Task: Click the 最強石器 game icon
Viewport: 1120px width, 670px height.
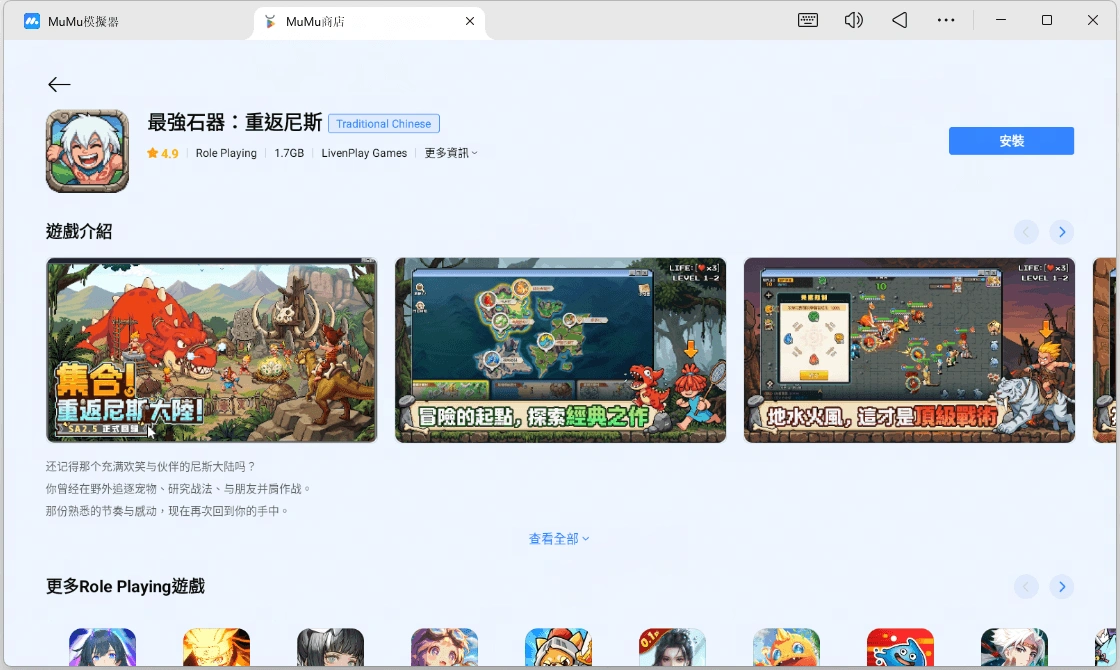Action: point(87,151)
